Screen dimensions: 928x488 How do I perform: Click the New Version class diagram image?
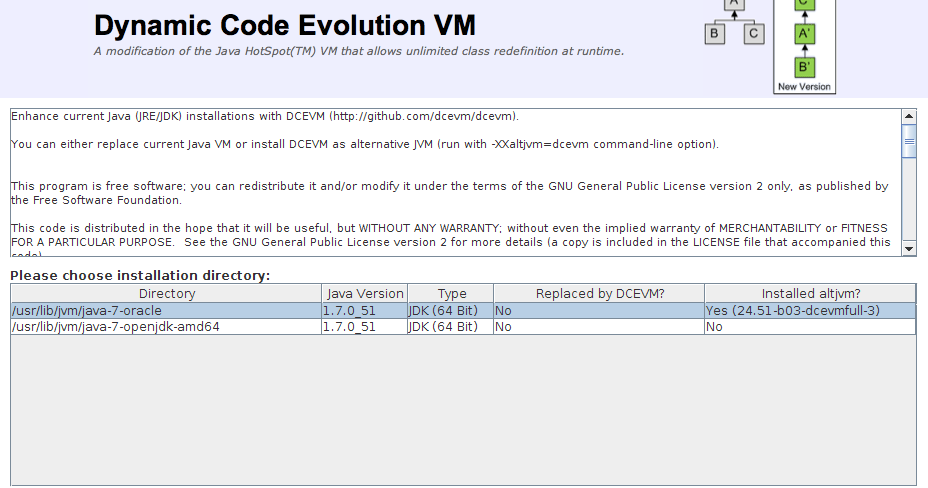click(x=804, y=46)
